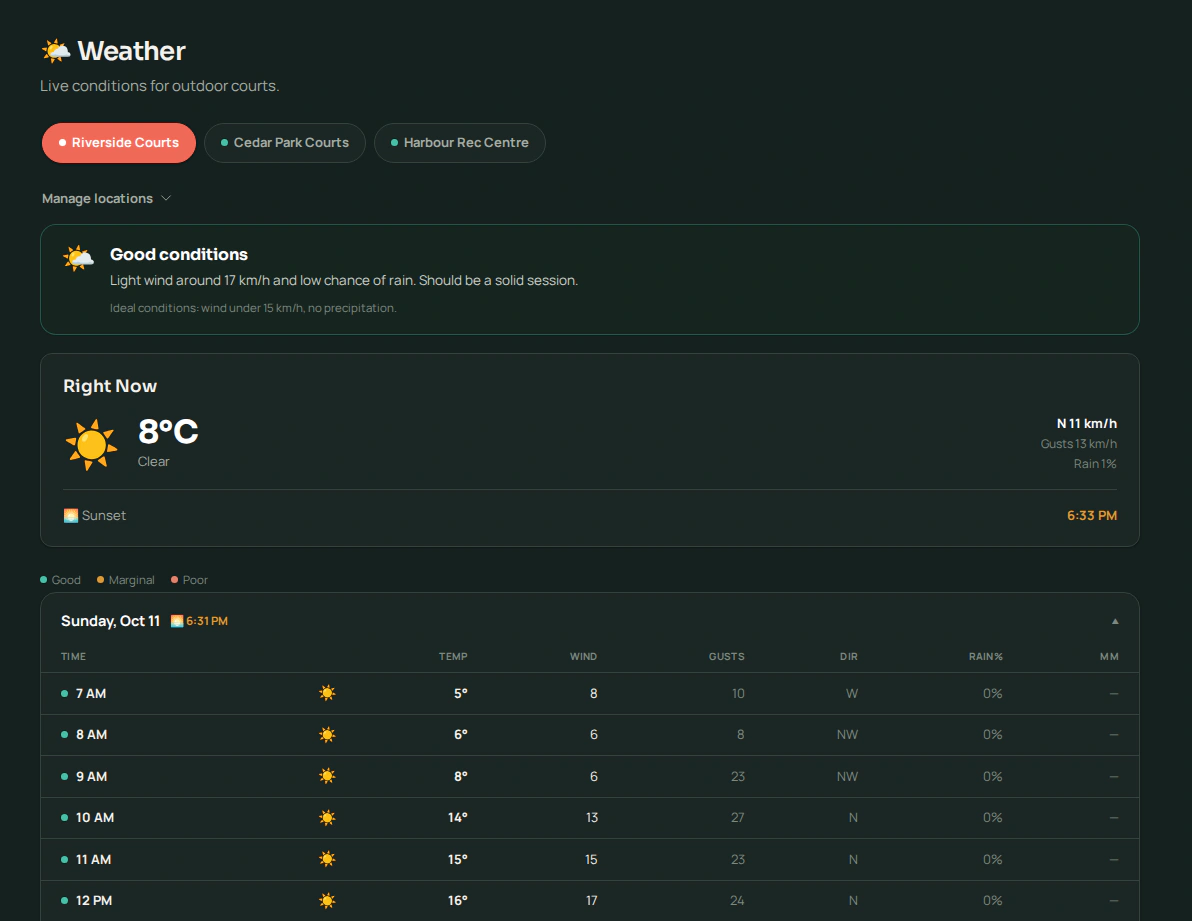Click the 11 AM time cell
The width and height of the screenshot is (1192, 921).
pos(94,859)
